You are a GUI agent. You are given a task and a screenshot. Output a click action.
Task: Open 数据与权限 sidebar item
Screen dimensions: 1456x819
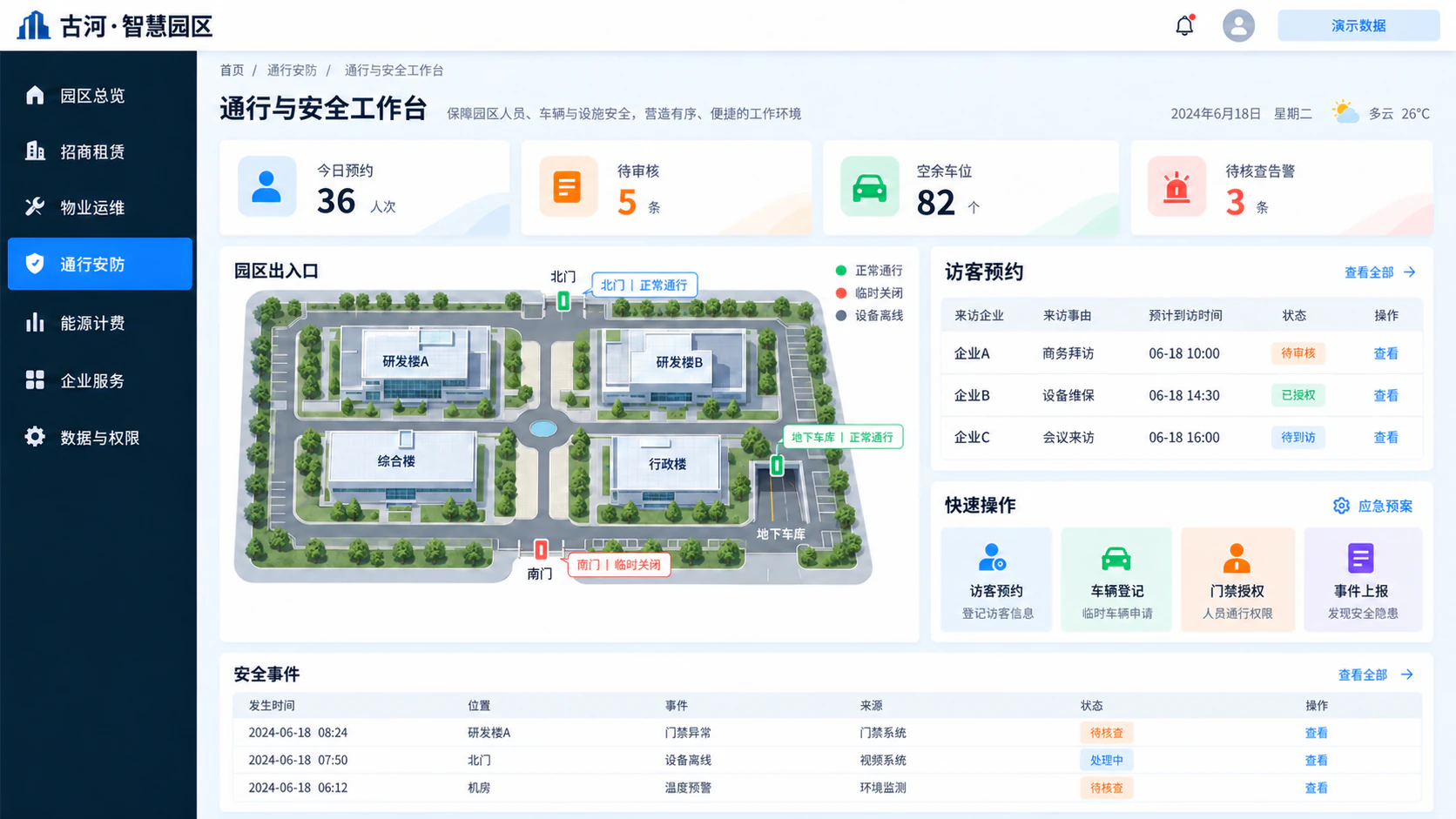100,437
